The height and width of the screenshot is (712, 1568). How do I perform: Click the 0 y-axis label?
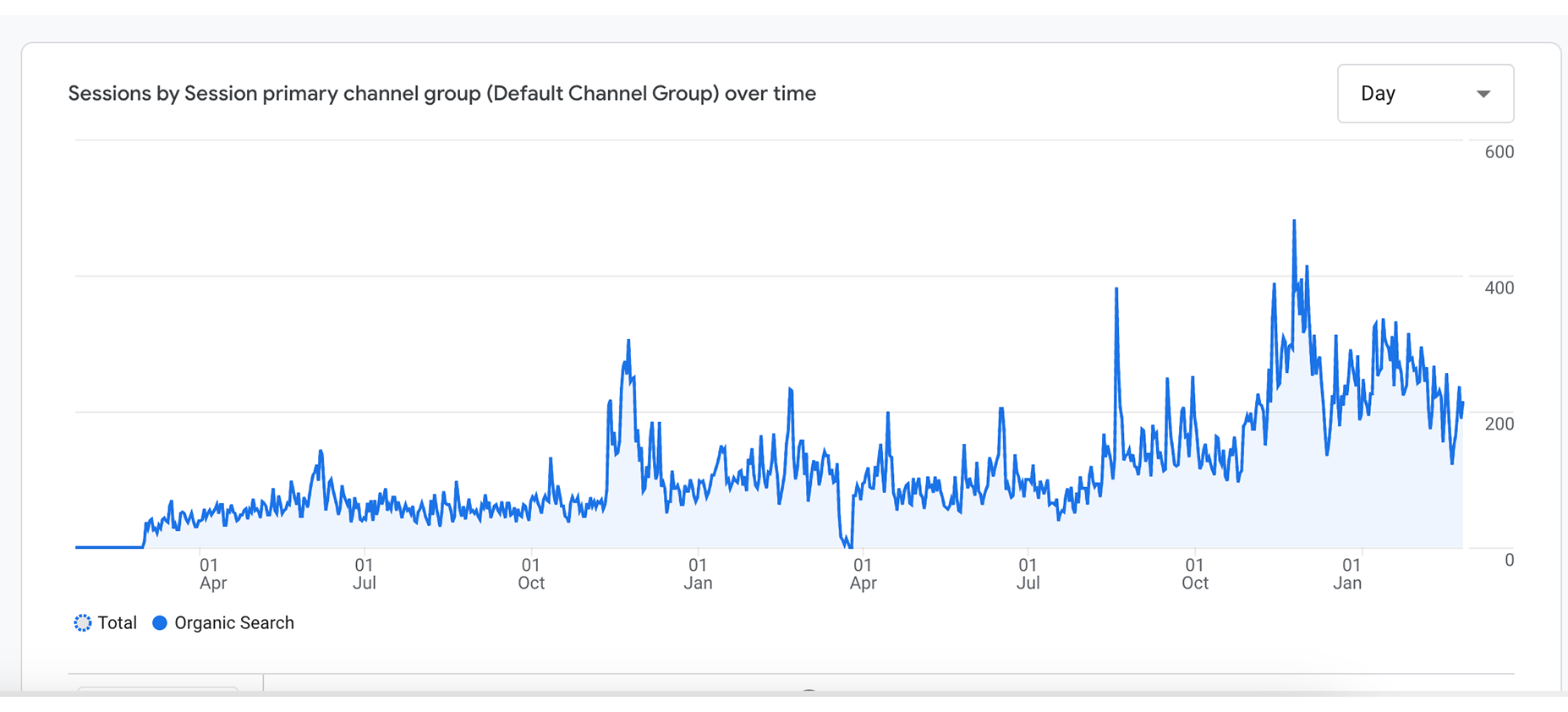pyautogui.click(x=1509, y=560)
